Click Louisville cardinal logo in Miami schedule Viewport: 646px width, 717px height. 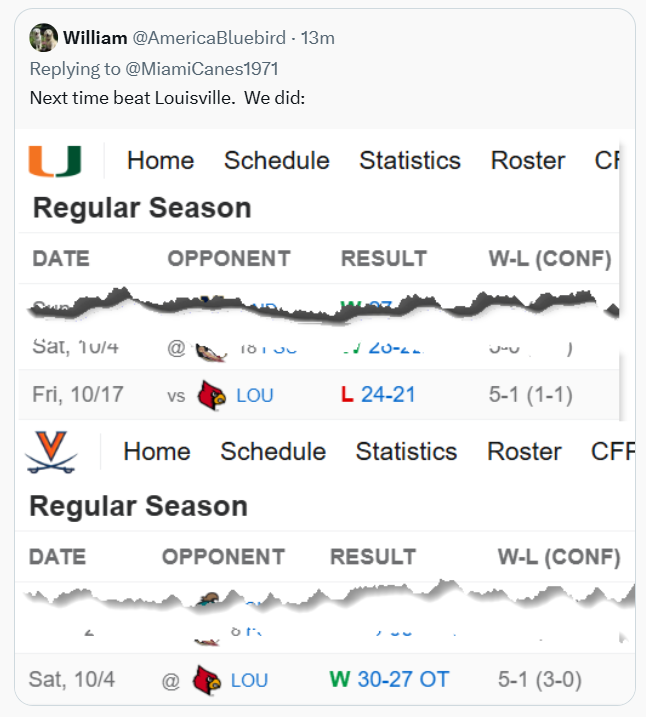pyautogui.click(x=210, y=394)
